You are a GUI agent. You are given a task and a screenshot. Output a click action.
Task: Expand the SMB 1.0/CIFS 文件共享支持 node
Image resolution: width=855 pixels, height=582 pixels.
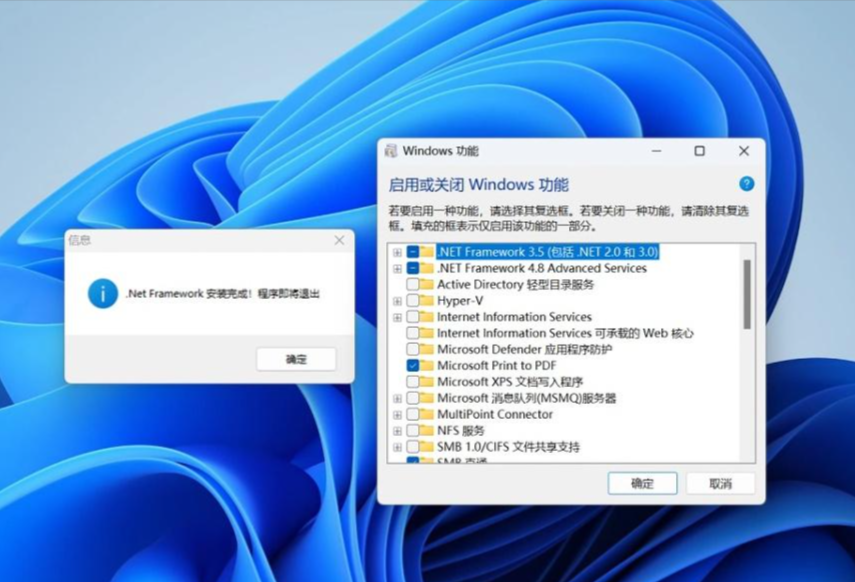click(x=398, y=448)
